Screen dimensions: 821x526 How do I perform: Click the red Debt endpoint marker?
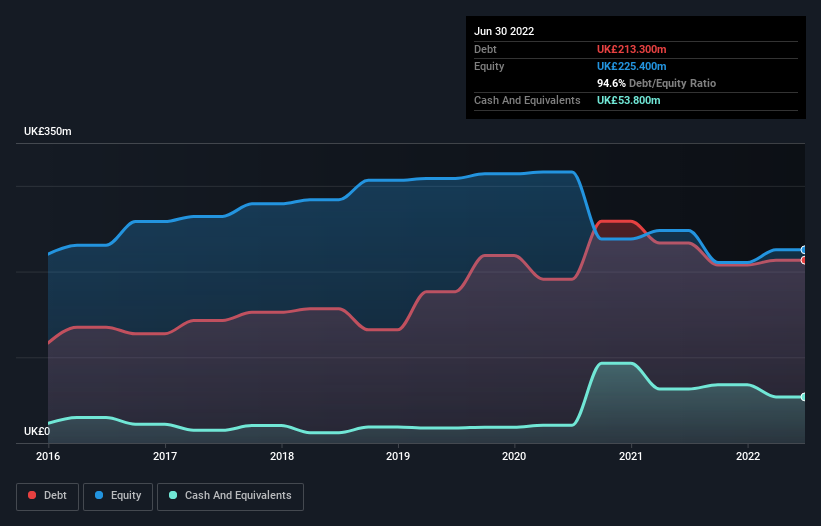coord(804,260)
